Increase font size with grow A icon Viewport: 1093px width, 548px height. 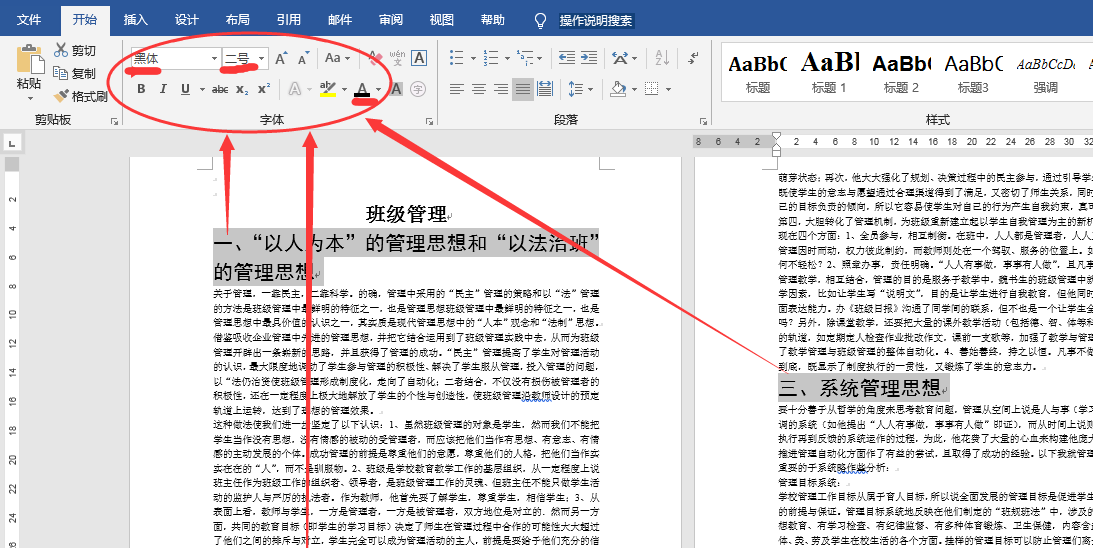pos(280,59)
